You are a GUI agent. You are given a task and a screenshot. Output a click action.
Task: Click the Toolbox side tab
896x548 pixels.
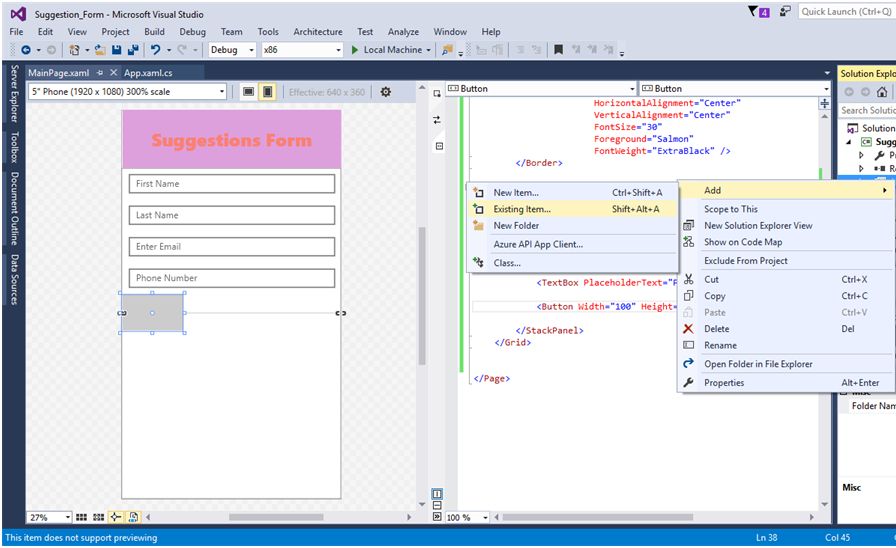14,146
